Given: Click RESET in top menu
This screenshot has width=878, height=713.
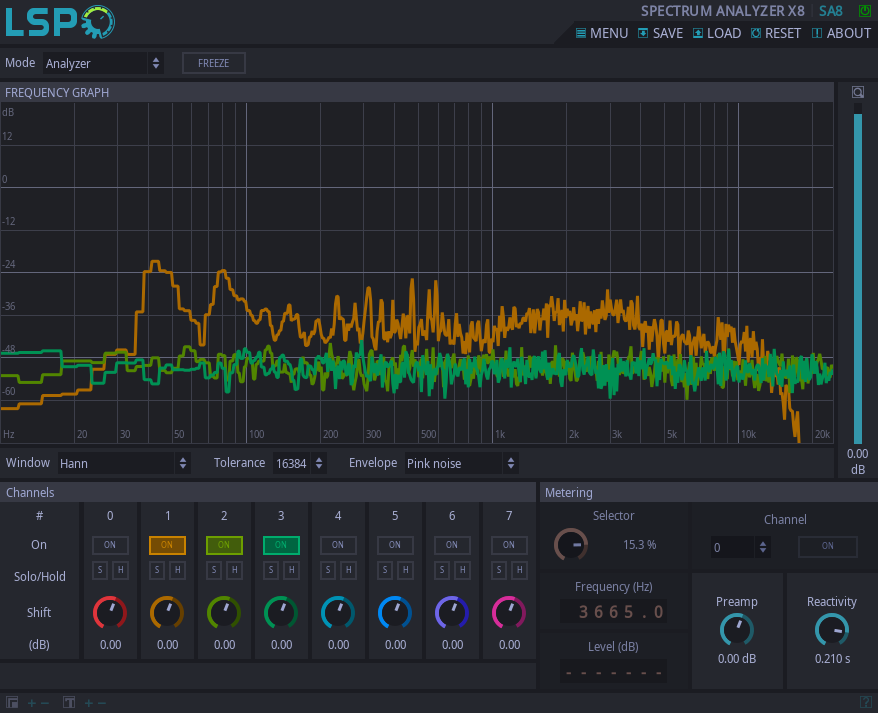Looking at the screenshot, I should click(776, 33).
